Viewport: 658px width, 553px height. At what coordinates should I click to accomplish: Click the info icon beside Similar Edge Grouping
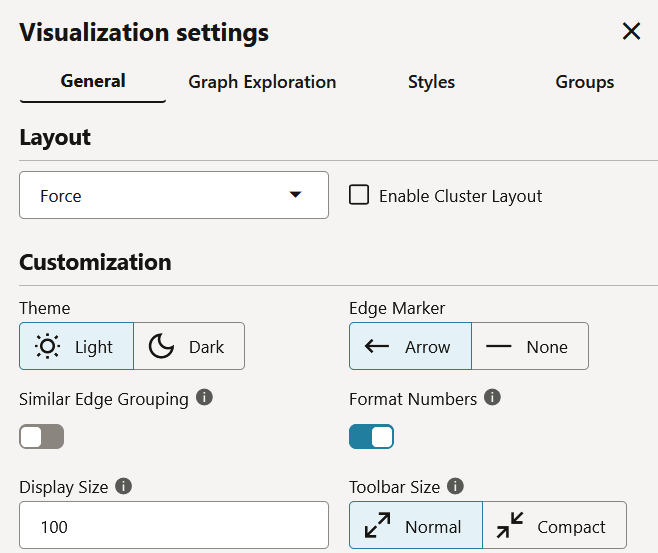[x=204, y=397]
